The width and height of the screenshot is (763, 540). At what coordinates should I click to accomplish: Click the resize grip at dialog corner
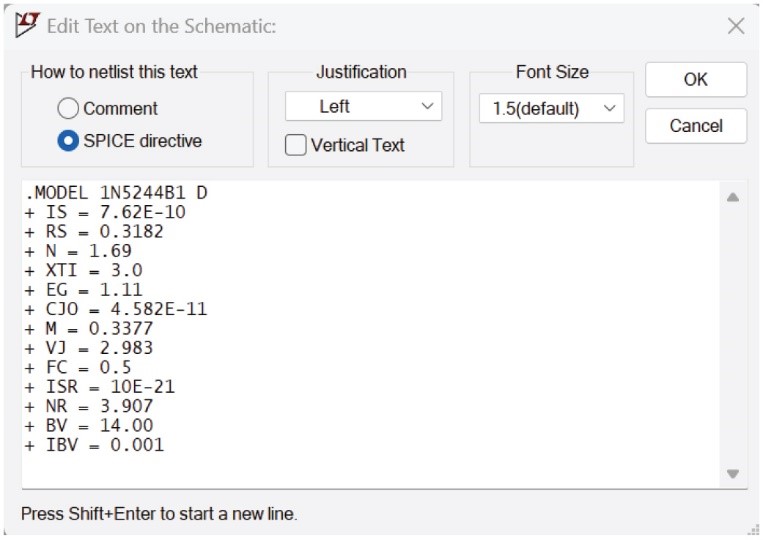point(752,530)
